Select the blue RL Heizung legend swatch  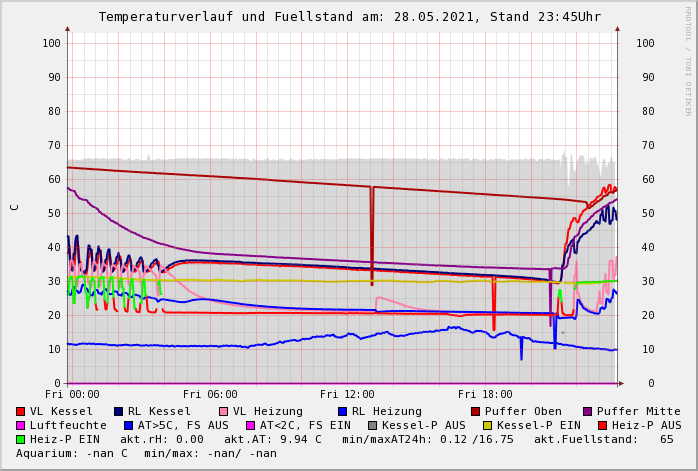click(x=342, y=411)
